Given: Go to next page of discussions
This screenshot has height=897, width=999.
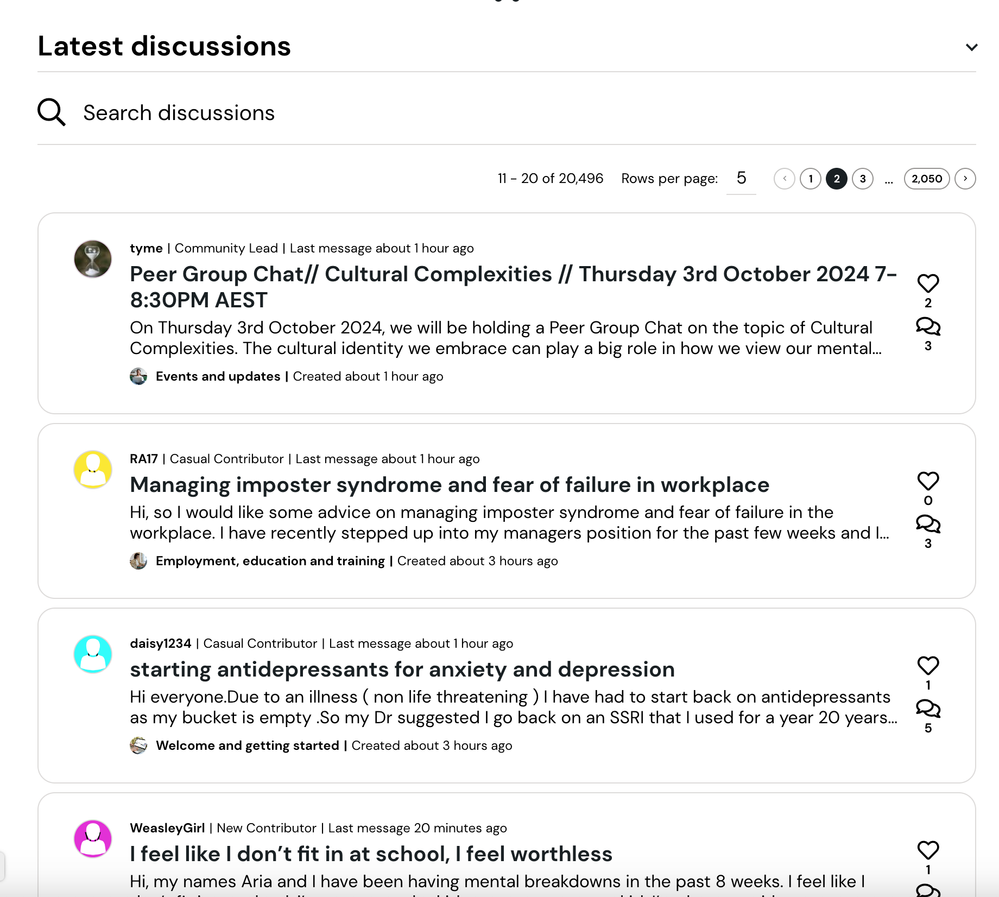Looking at the screenshot, I should click(x=965, y=178).
